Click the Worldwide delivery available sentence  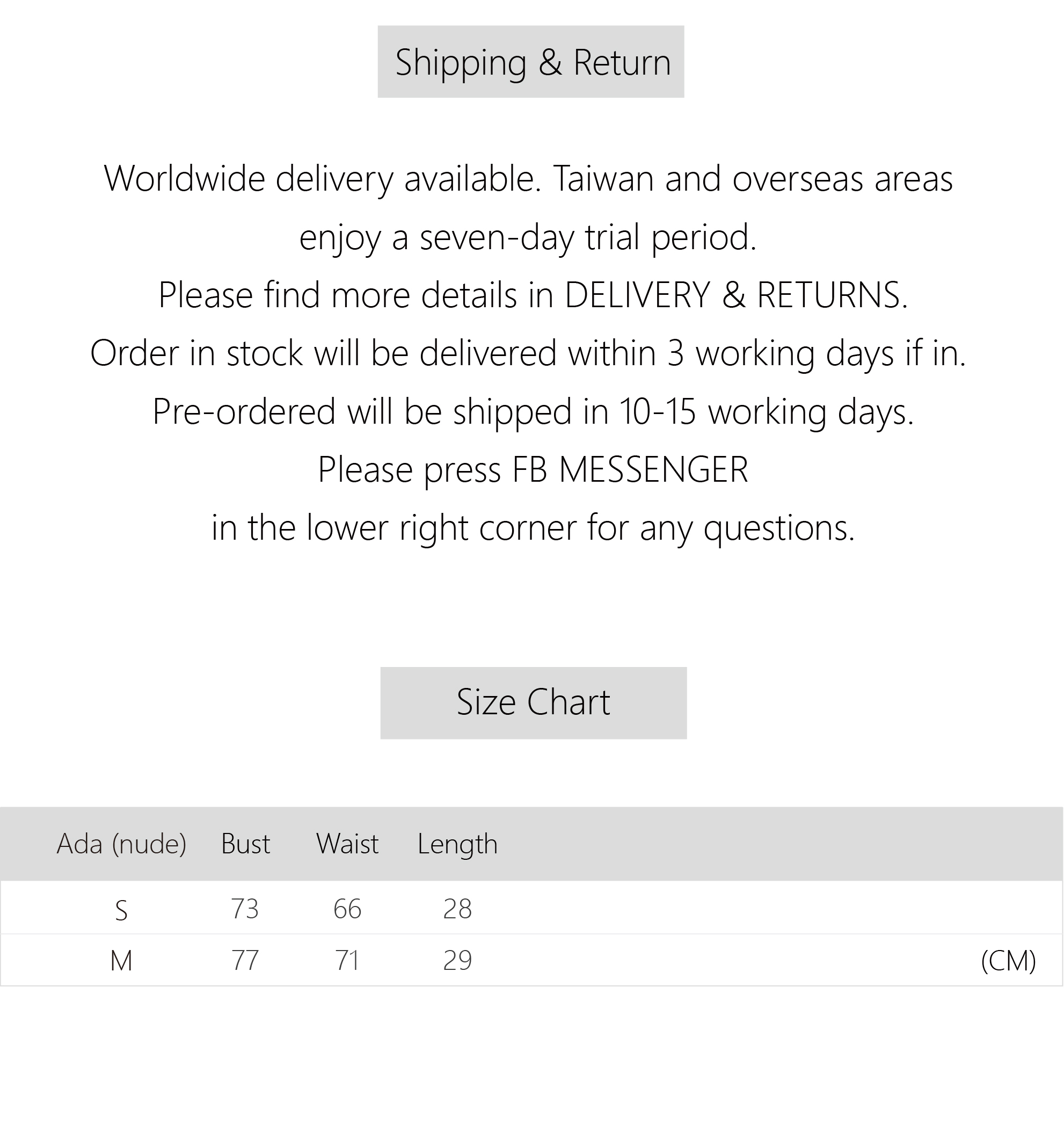click(x=322, y=179)
